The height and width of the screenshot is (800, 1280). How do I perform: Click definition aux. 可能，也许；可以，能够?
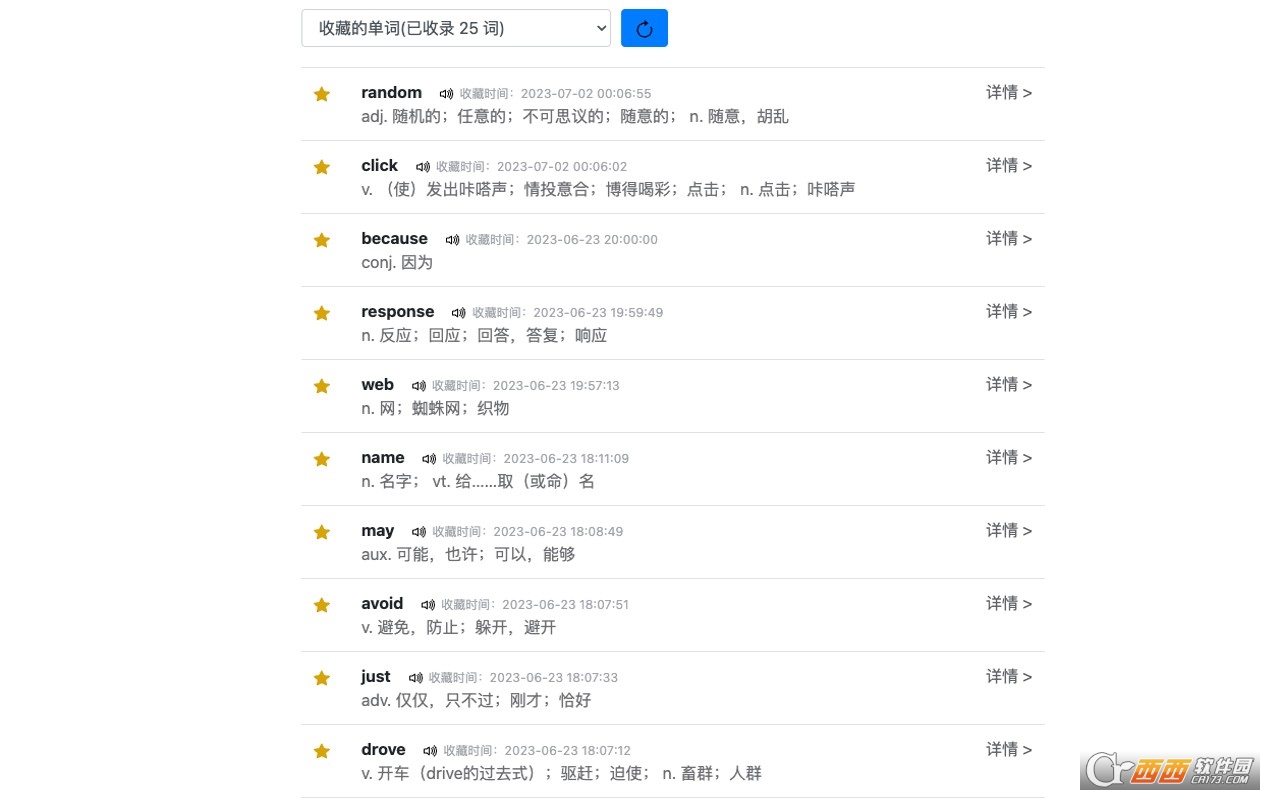pos(468,554)
